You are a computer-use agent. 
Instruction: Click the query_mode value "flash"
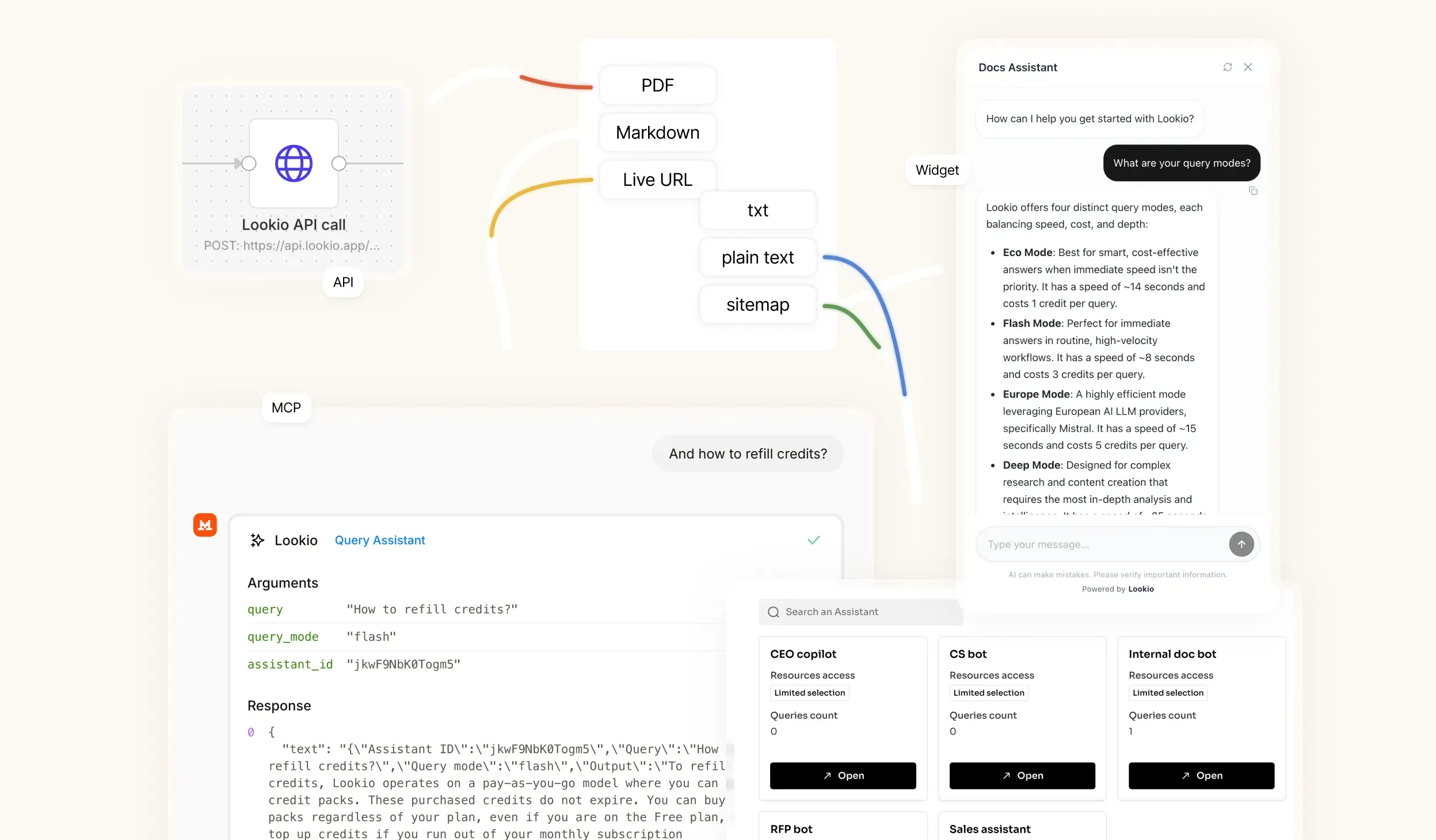pos(371,637)
